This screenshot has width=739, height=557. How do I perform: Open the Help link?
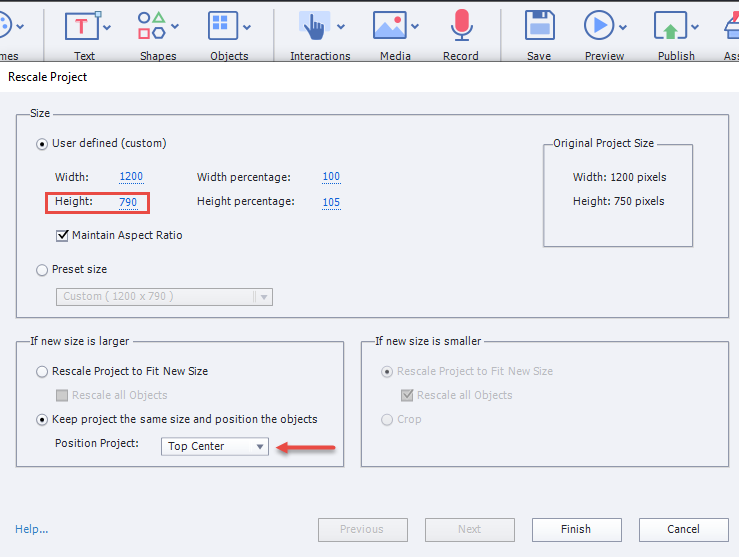pyautogui.click(x=31, y=529)
